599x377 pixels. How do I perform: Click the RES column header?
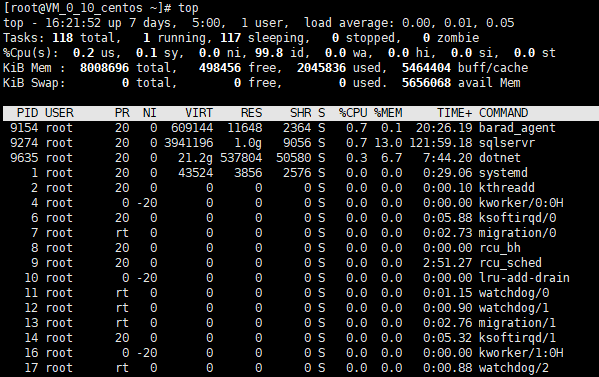pos(251,113)
